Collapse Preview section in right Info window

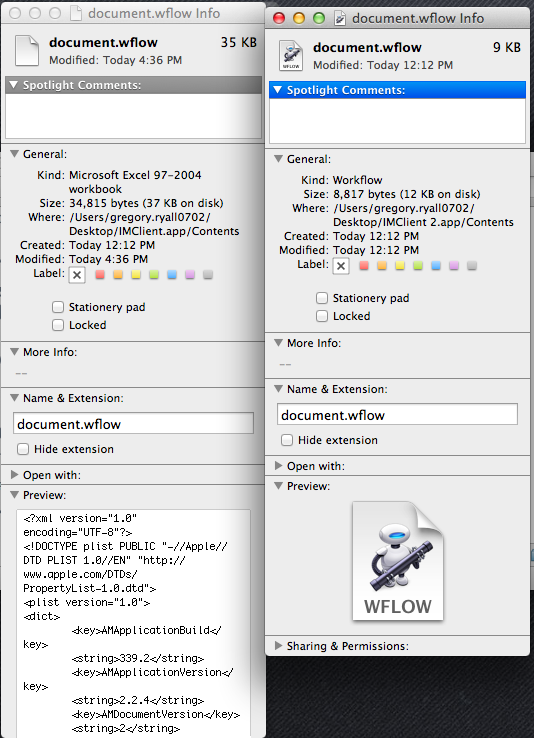(x=279, y=486)
